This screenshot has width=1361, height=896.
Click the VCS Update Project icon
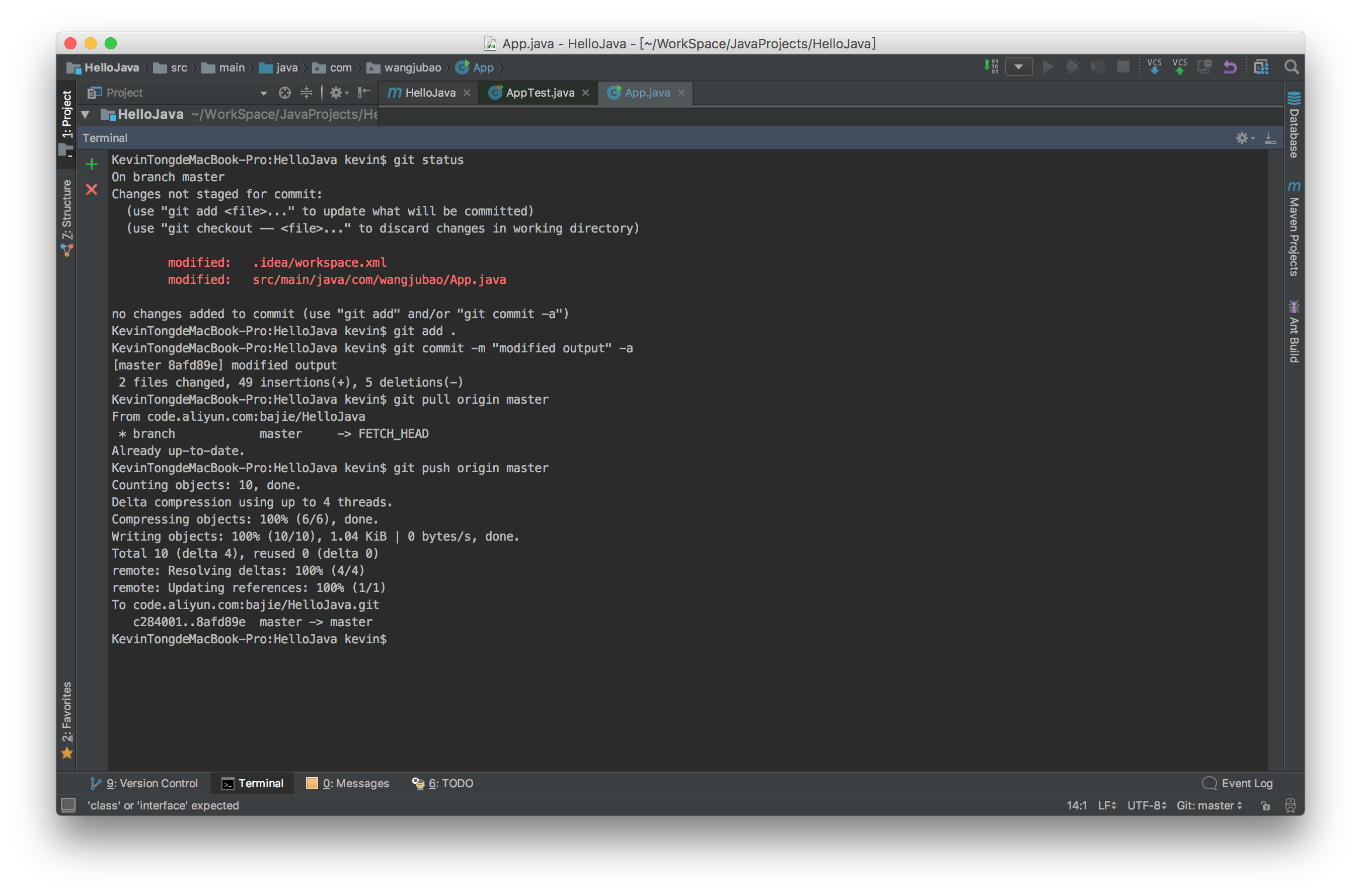pyautogui.click(x=1154, y=67)
